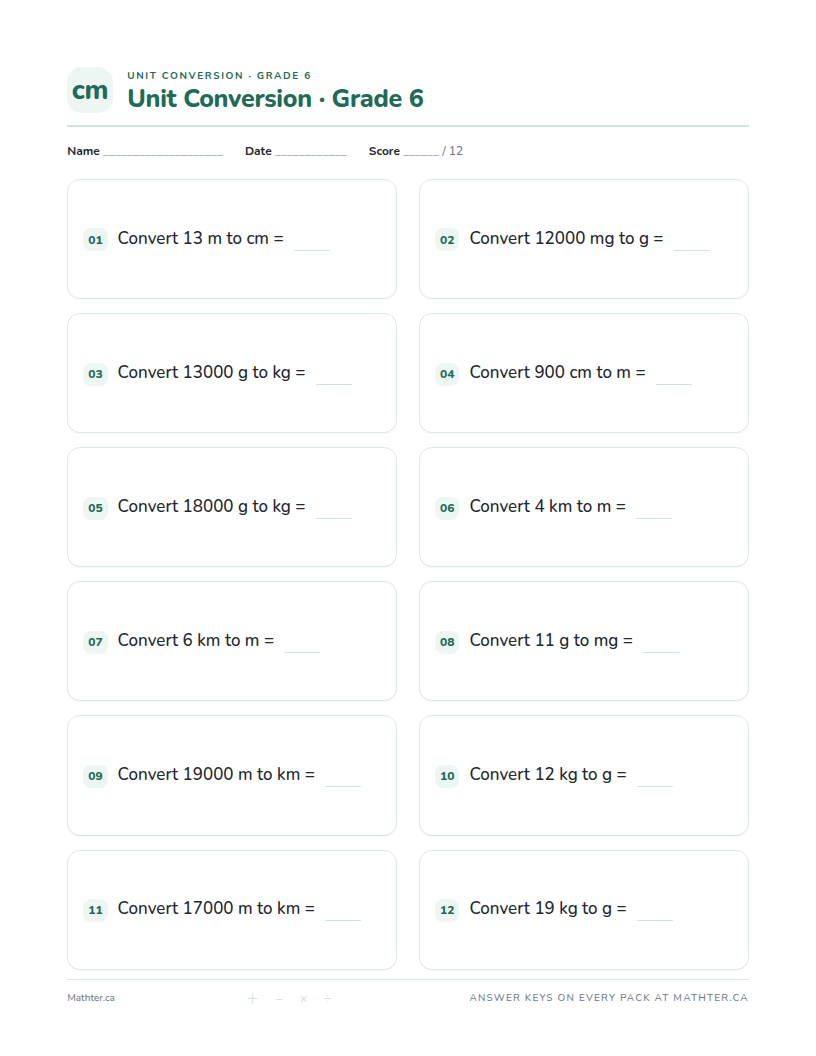Click answer blank for 12000 mg to g
816x1056 pixels.
click(692, 242)
